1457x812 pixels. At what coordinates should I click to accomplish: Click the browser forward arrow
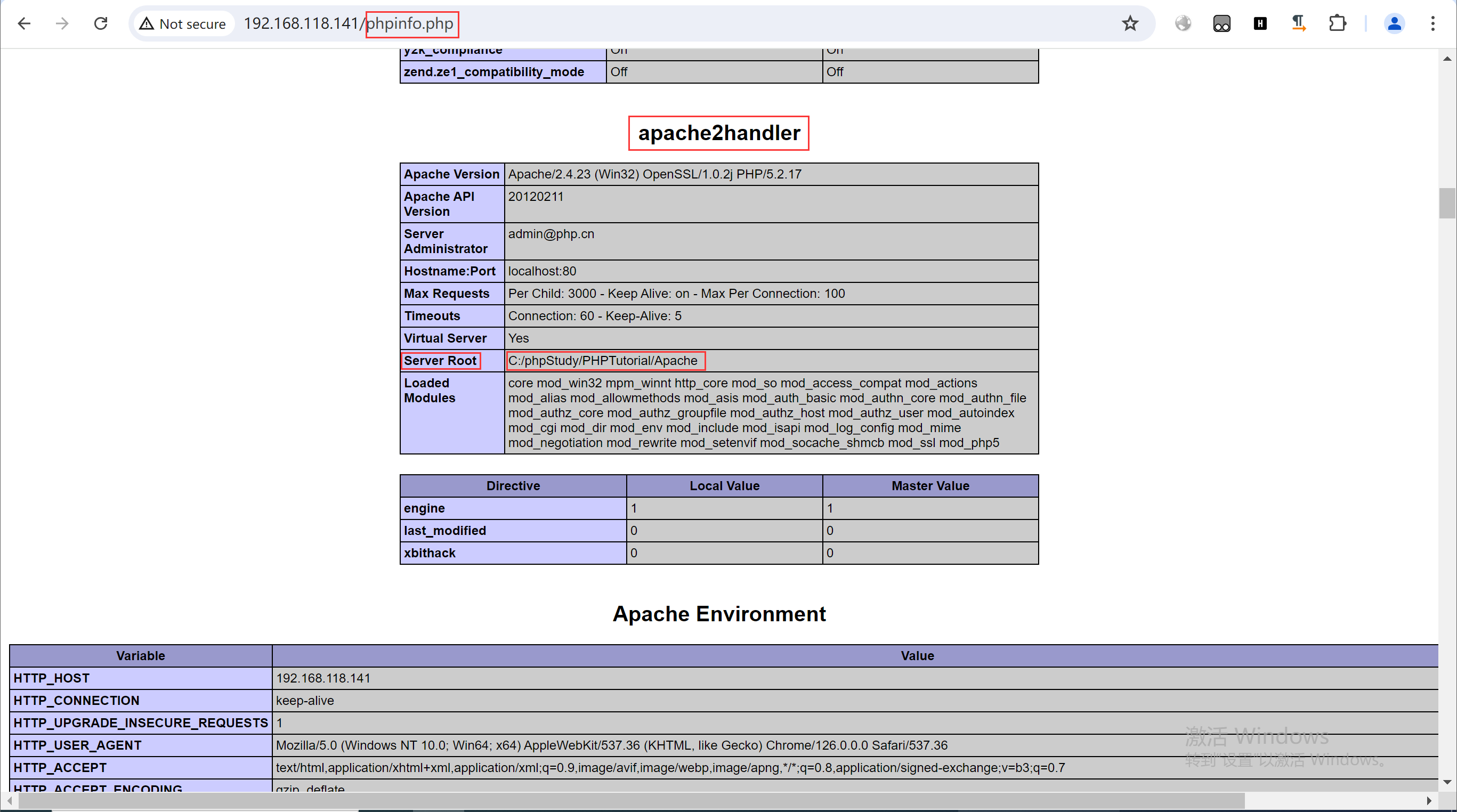coord(62,23)
